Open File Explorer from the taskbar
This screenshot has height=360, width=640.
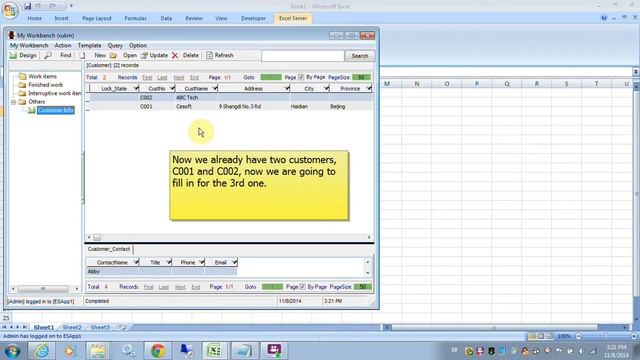[x=98, y=351]
